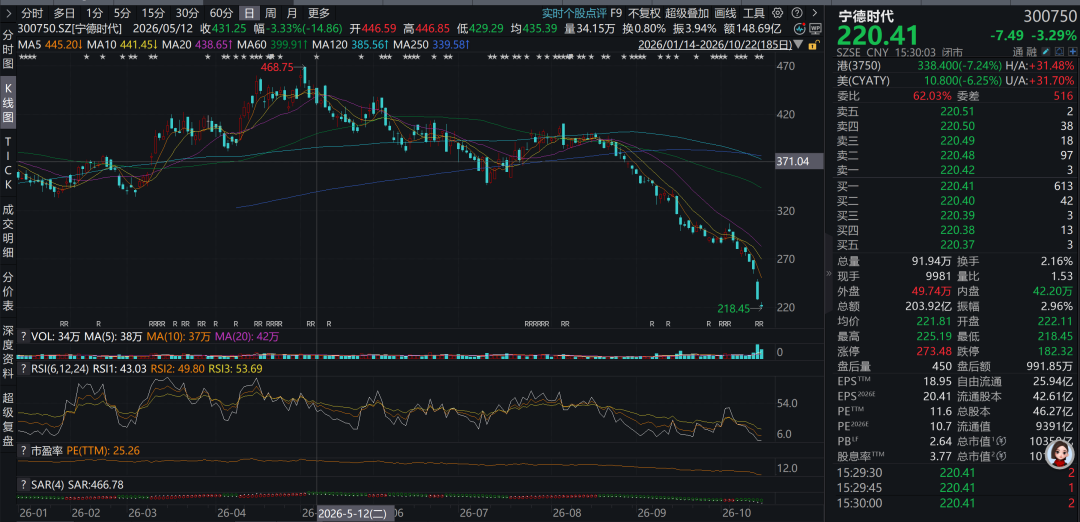
Task: Click the WP screen icon
Action: (816, 29)
